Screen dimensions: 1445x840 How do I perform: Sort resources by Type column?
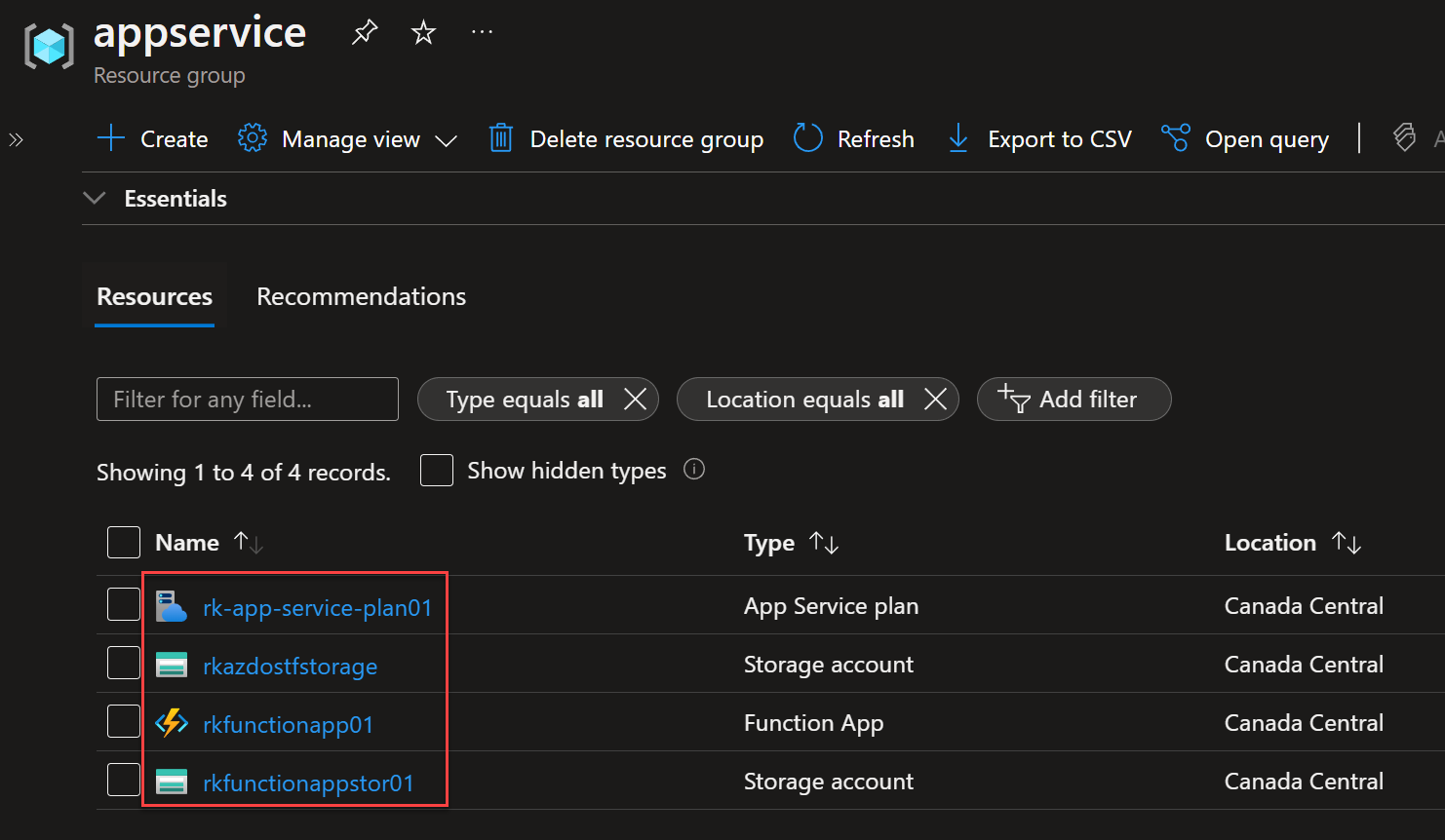coord(824,543)
